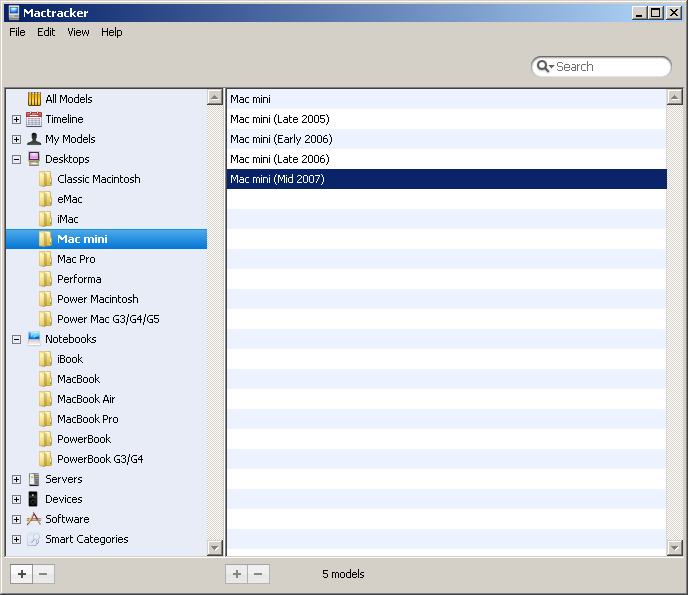695x595 pixels.
Task: Click the model list scroll down arrow
Action: [x=674, y=548]
